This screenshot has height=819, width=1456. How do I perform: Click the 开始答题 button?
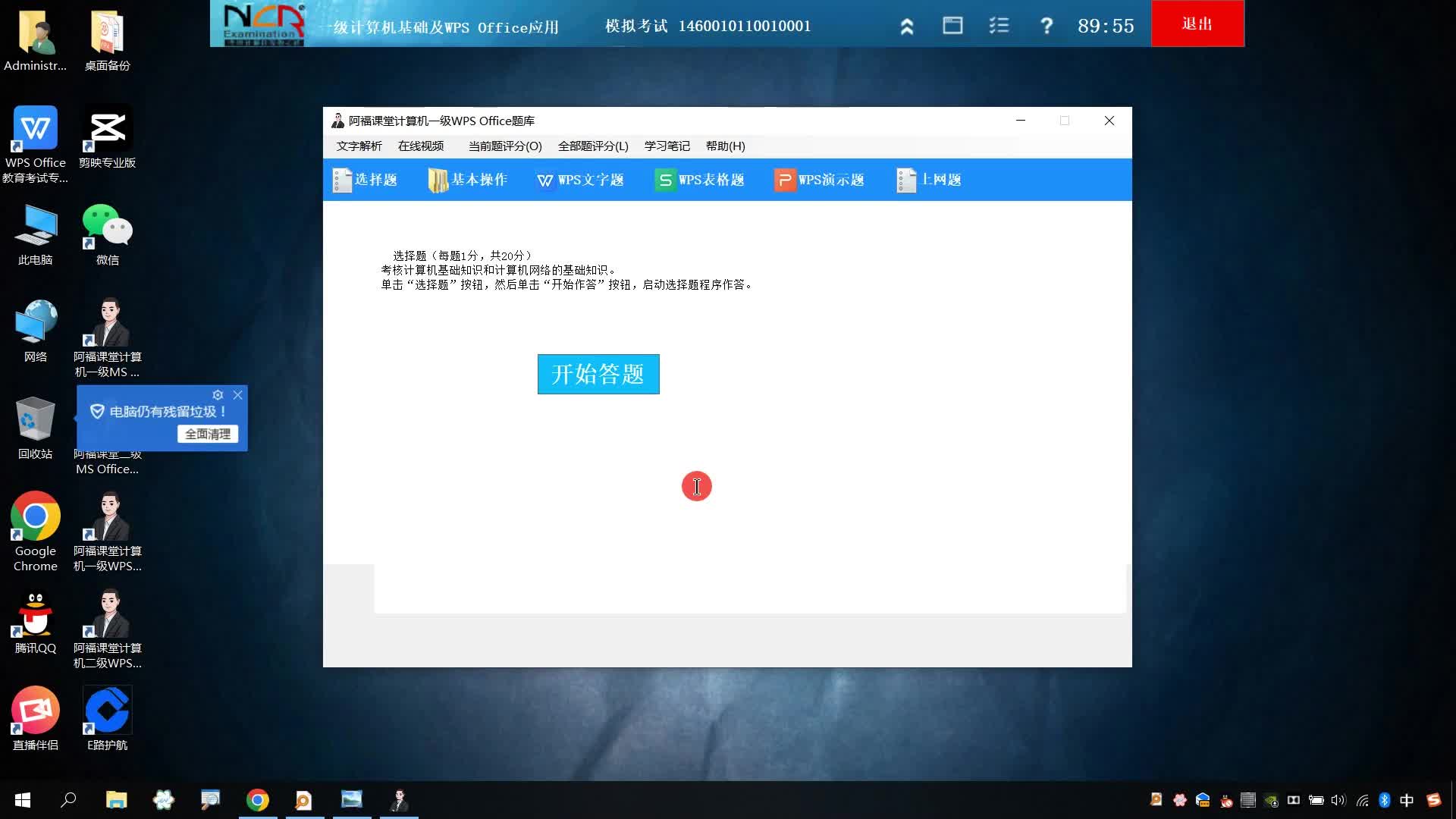pos(598,374)
